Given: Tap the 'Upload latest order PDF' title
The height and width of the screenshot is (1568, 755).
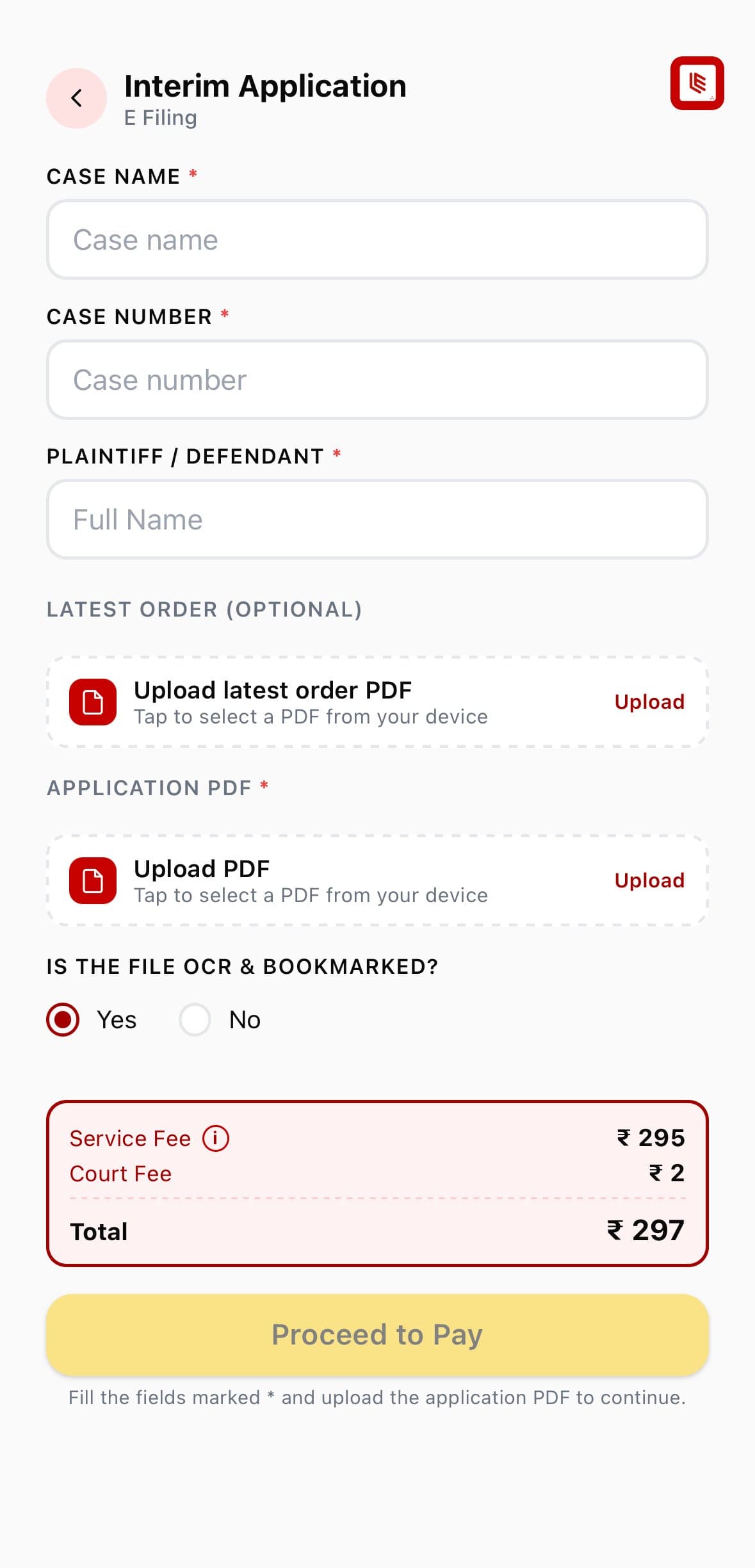Looking at the screenshot, I should point(273,690).
